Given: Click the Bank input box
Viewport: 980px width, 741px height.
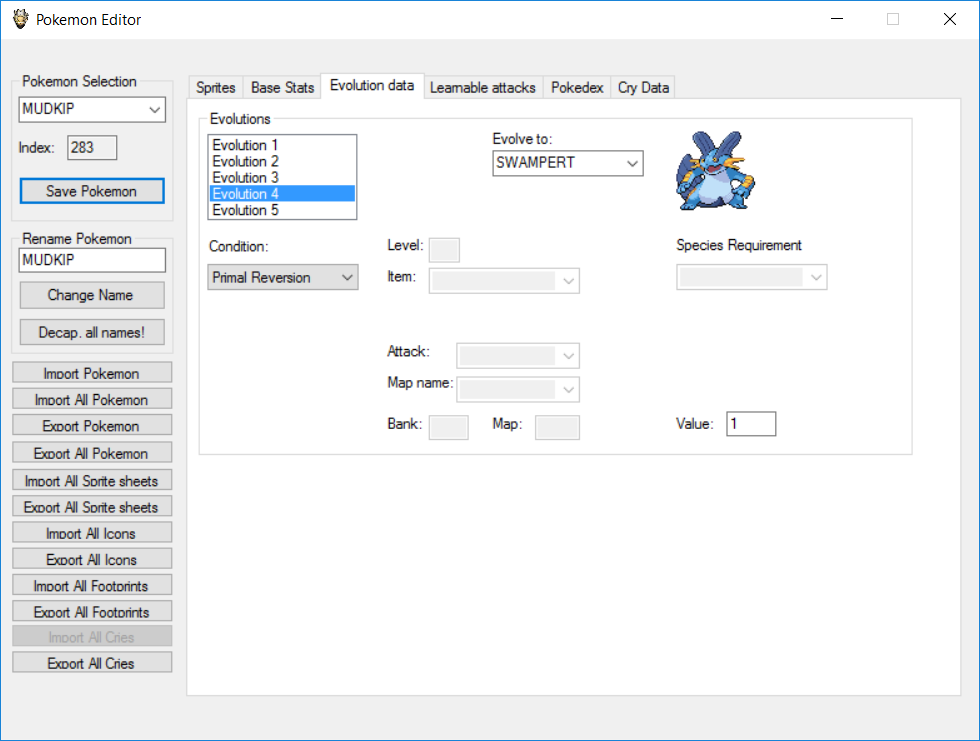Looking at the screenshot, I should coord(449,427).
